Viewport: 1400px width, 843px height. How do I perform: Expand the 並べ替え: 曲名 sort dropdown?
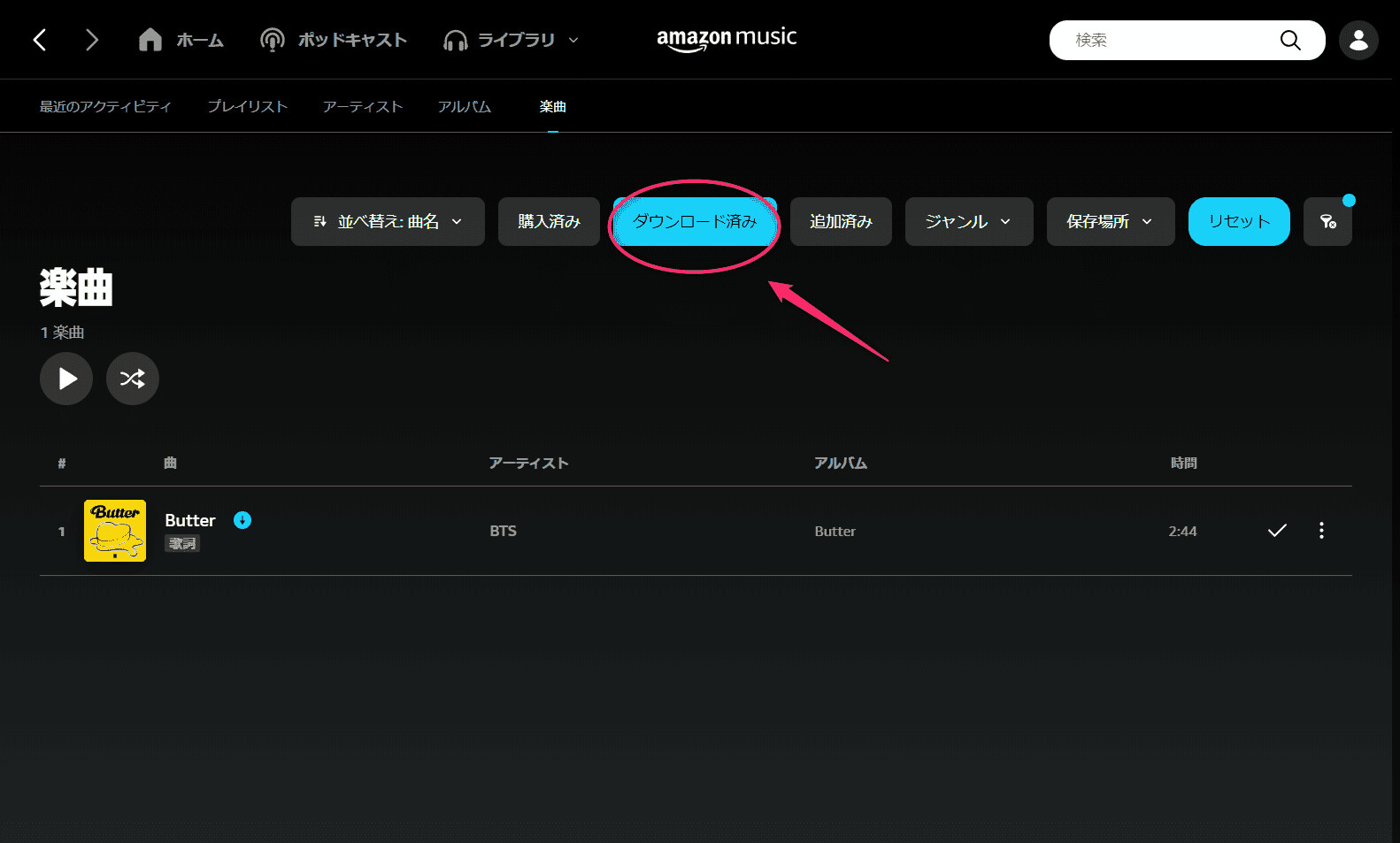pyautogui.click(x=388, y=221)
